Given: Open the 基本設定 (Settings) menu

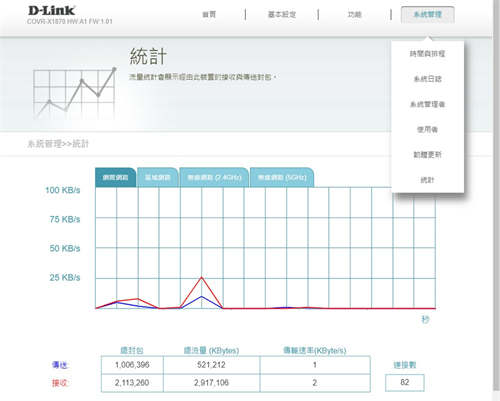Looking at the screenshot, I should (x=282, y=14).
